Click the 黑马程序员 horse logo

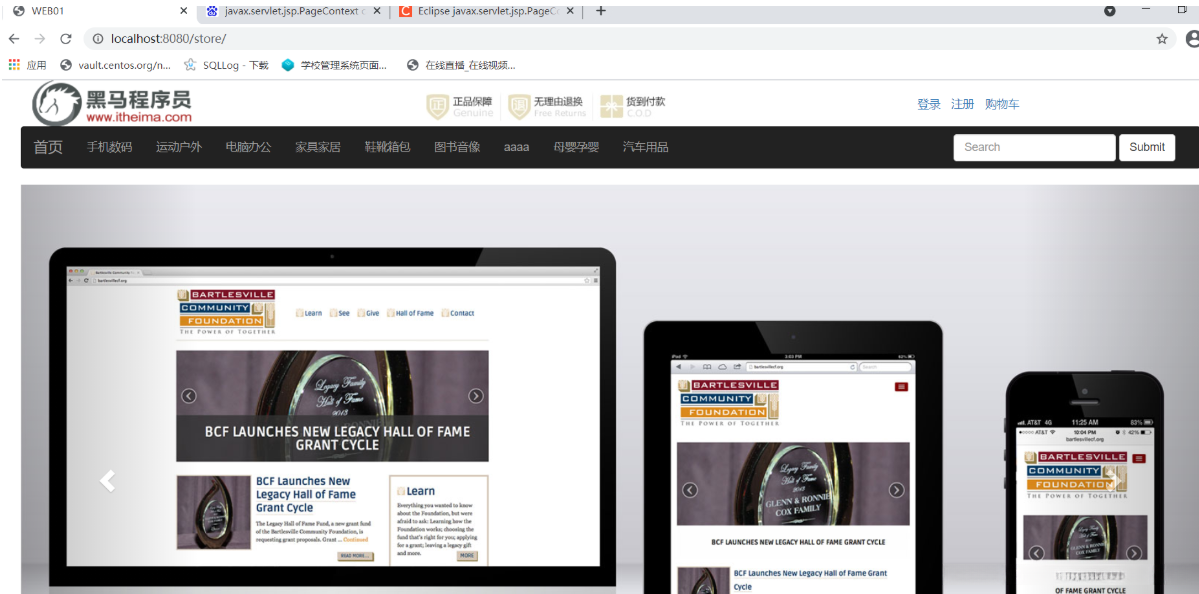click(56, 104)
